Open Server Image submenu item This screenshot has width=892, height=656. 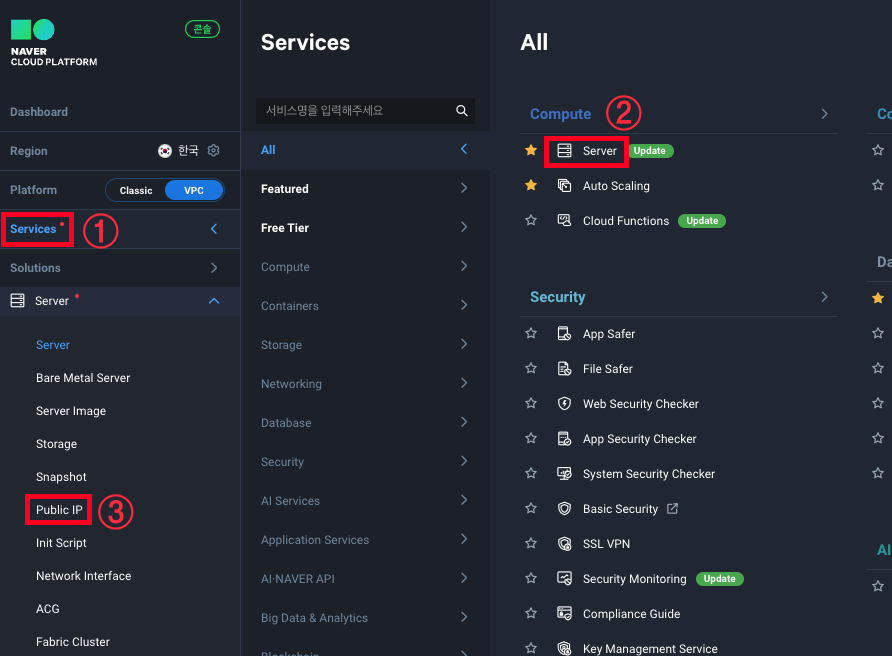71,411
